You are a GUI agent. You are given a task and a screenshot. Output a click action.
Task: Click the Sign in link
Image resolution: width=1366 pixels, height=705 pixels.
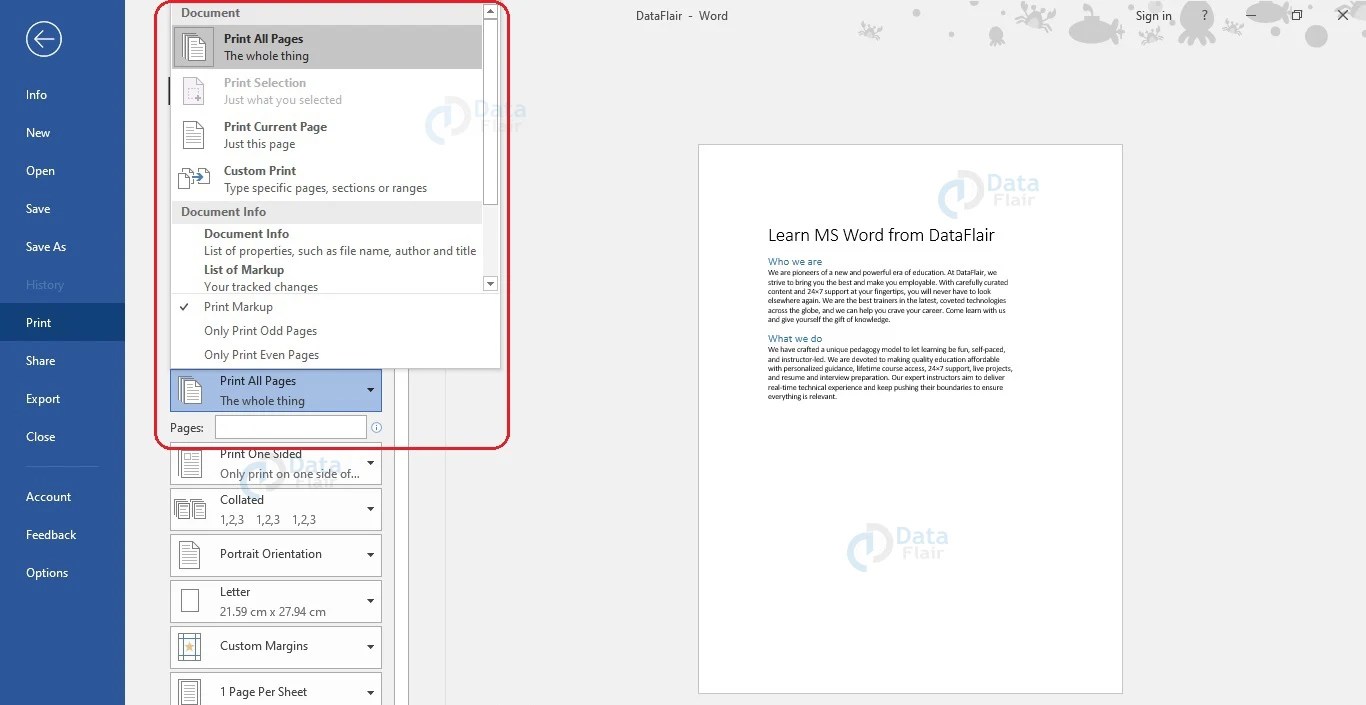click(x=1153, y=15)
